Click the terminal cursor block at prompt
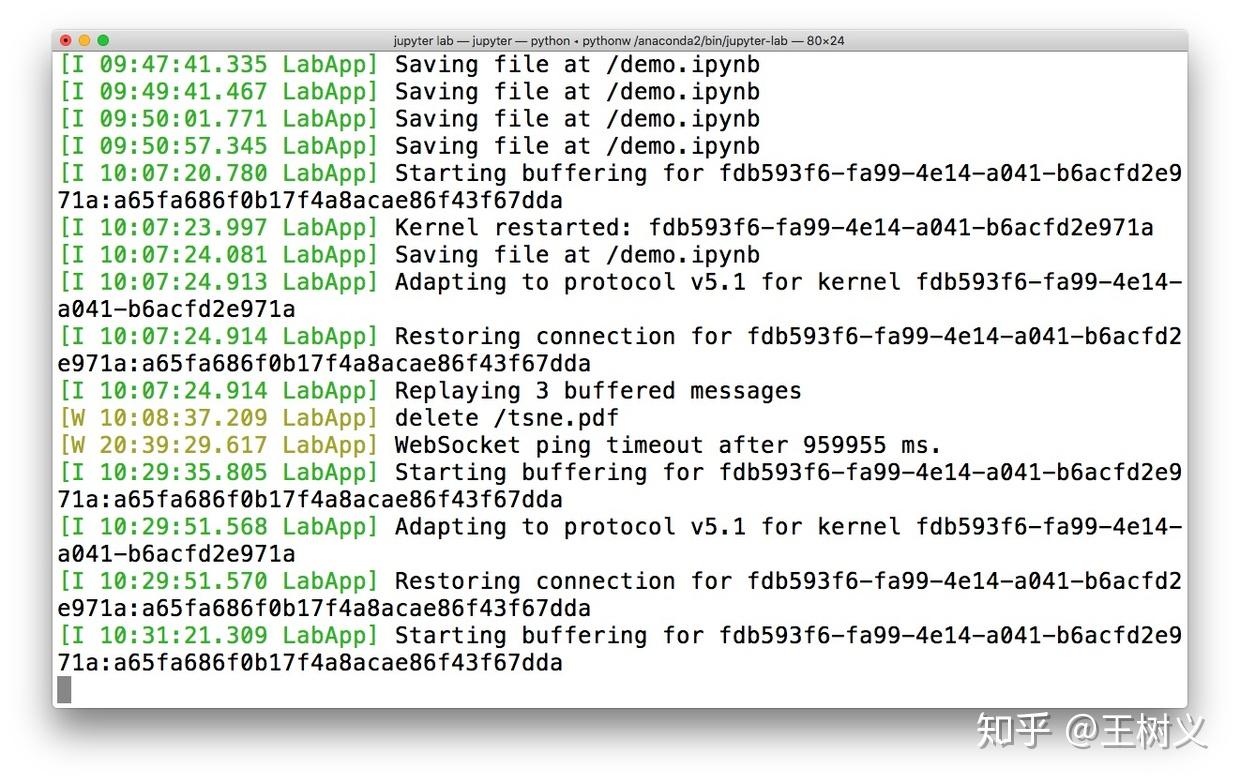1240x783 pixels. pos(64,689)
